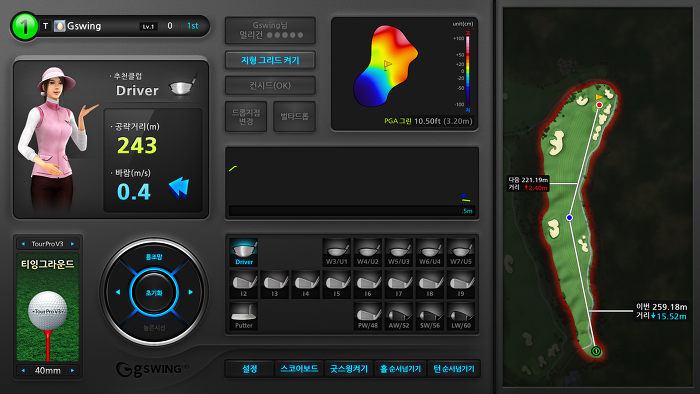The image size is (700, 394).
Task: Rotate view right on the dial
Action: click(x=191, y=292)
